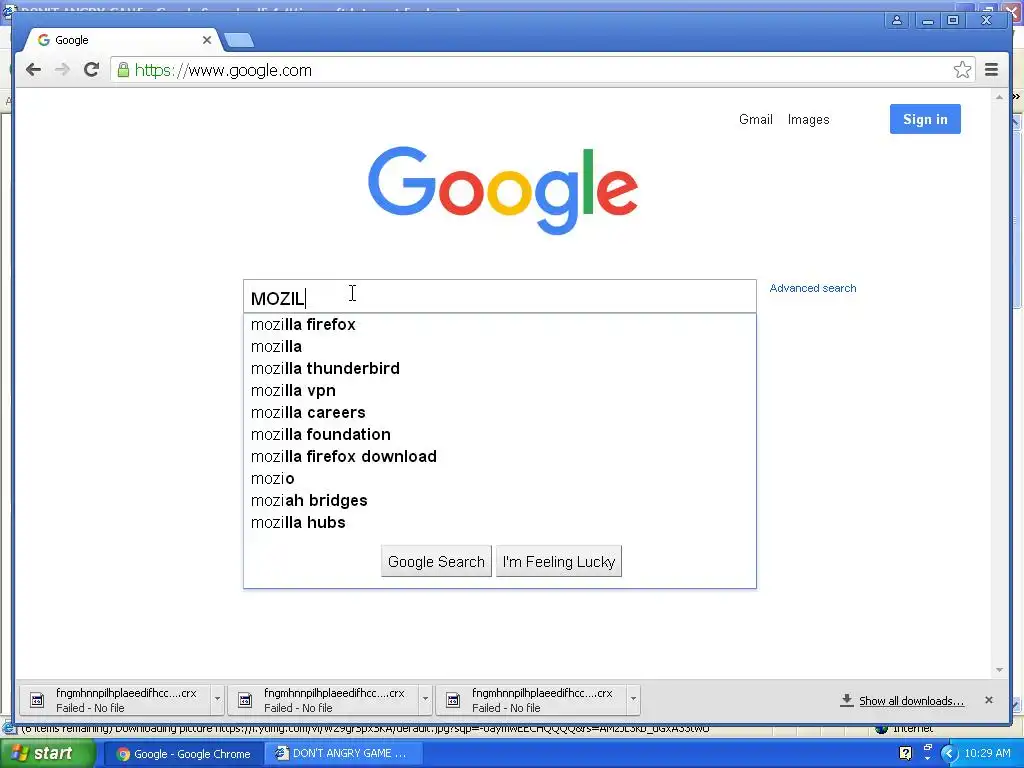Click the Sign in button

[x=925, y=119]
